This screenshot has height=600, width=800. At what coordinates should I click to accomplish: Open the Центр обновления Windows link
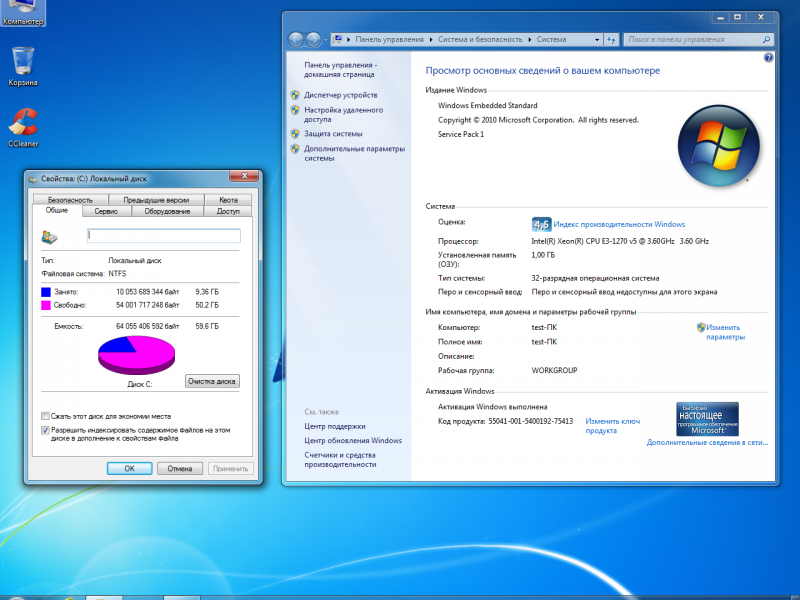click(x=353, y=440)
